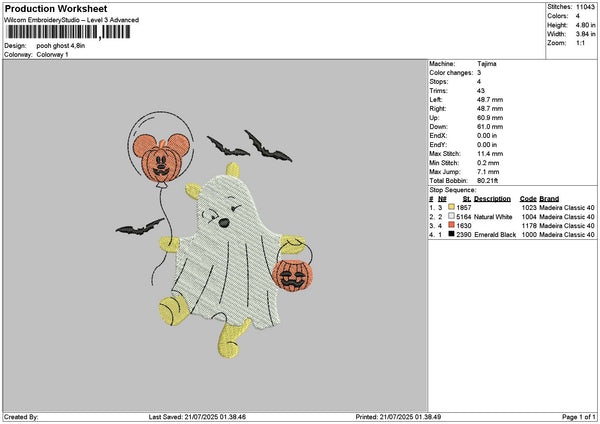Click the 'Stop Sequence:' heading
The height and width of the screenshot is (424, 600).
tap(453, 190)
